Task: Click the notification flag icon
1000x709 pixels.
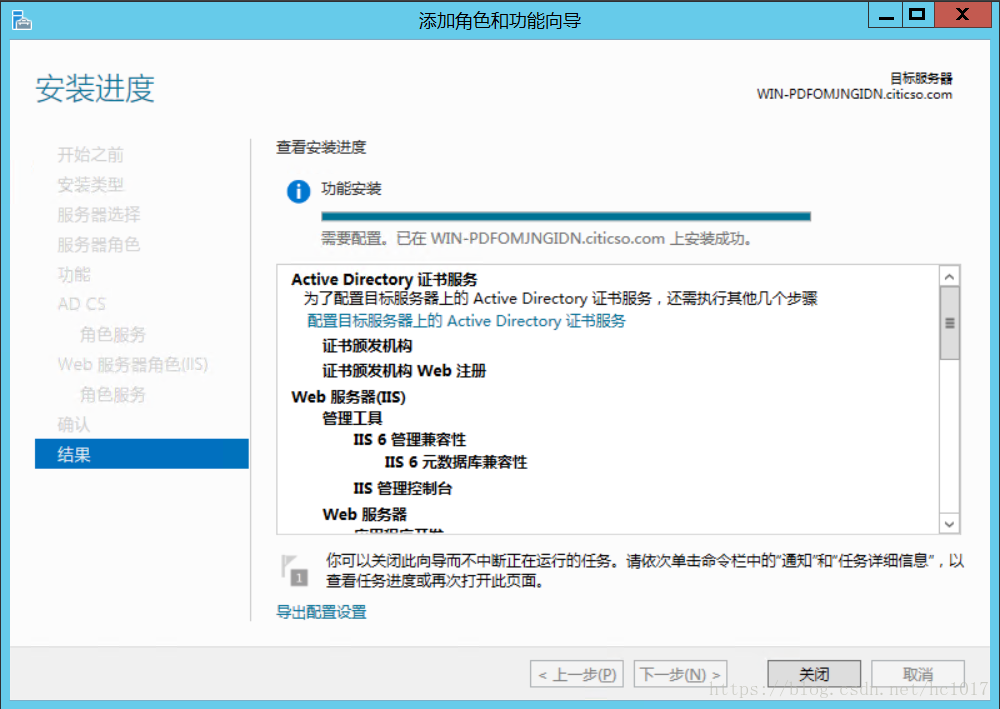Action: point(293,570)
